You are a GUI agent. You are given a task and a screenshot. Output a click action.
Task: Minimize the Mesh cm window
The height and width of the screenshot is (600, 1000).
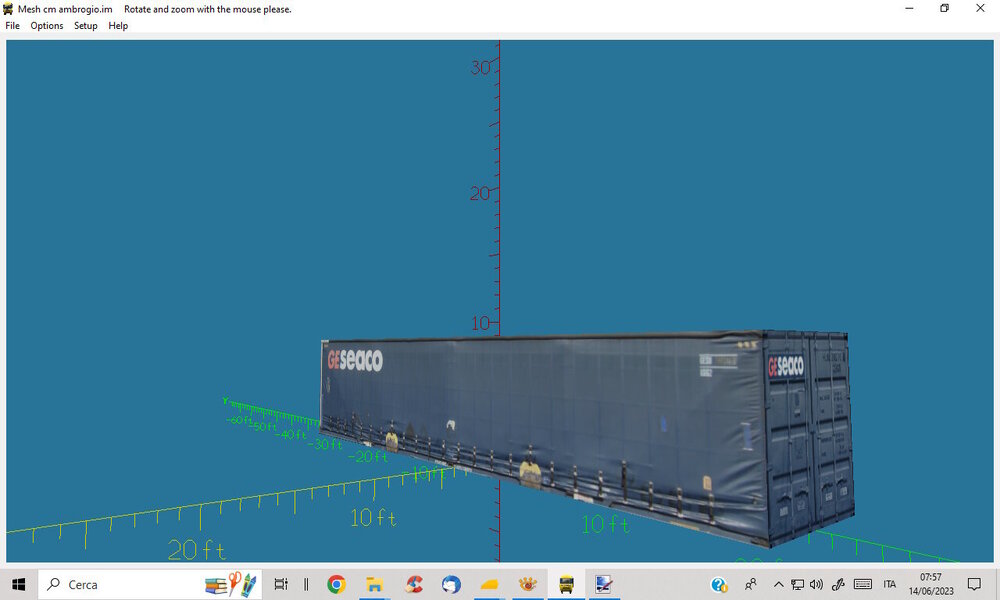point(909,8)
